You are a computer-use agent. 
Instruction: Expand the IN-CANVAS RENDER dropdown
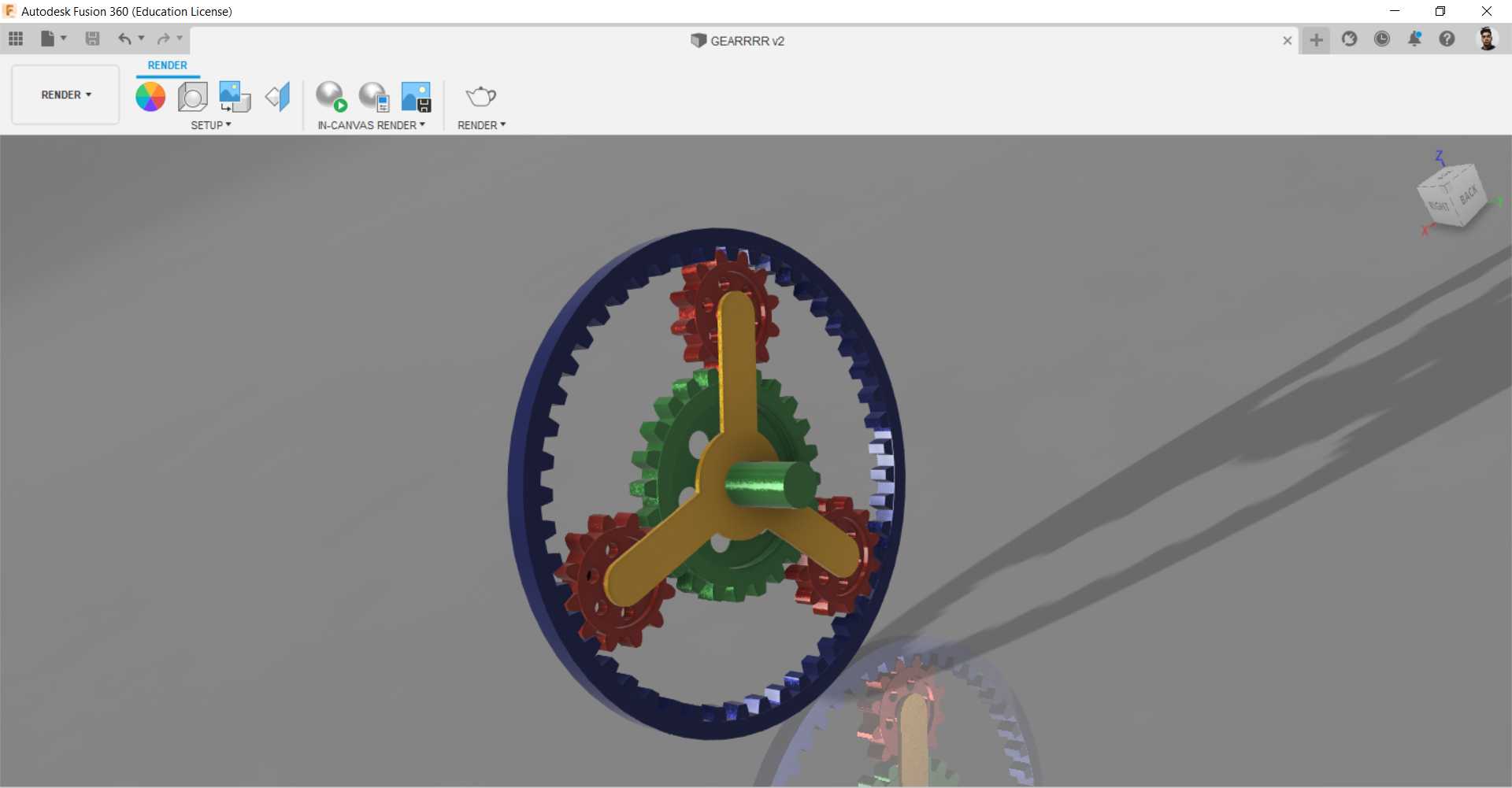[x=371, y=125]
